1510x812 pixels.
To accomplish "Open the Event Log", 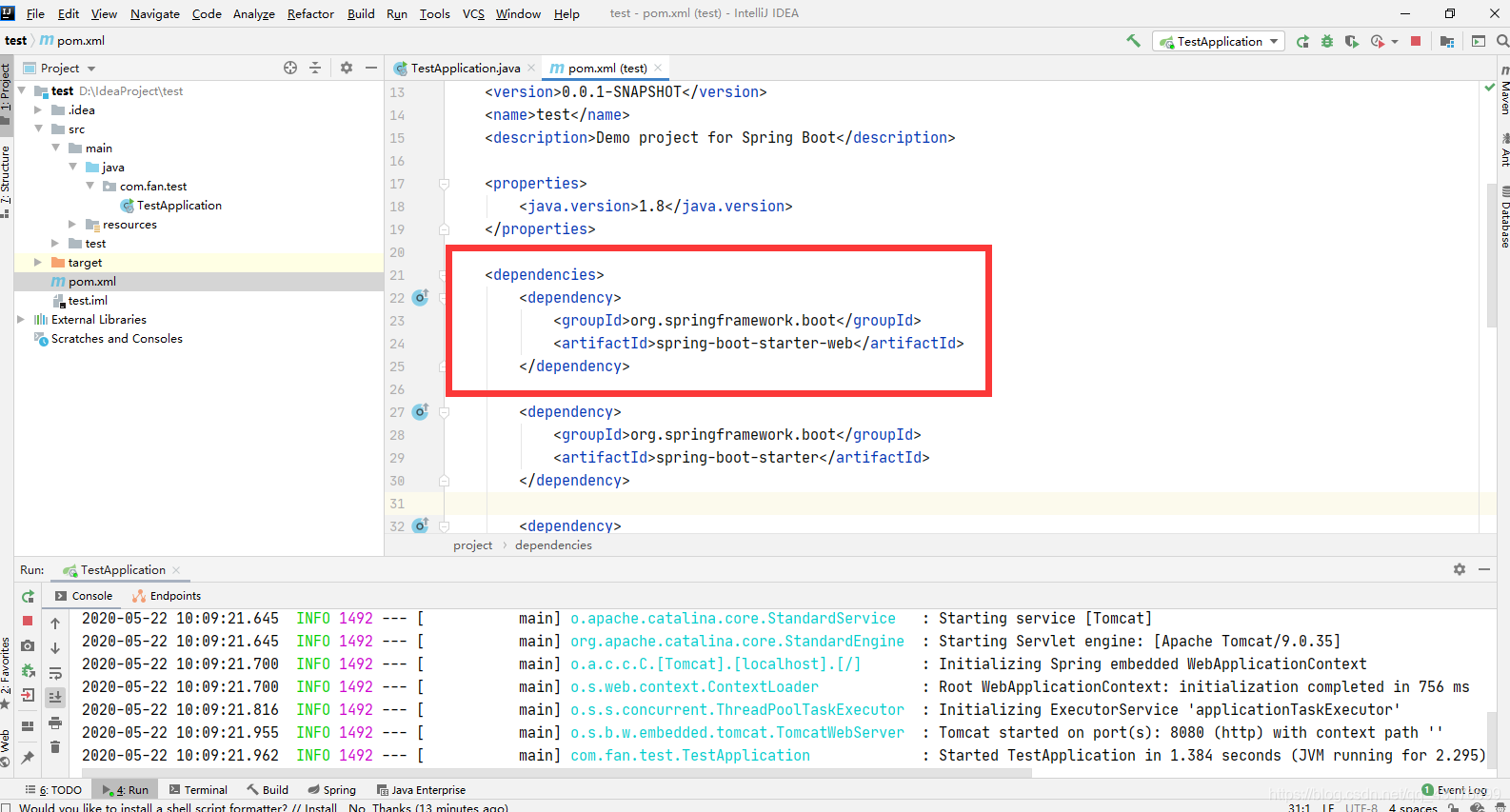I will coord(1455,790).
